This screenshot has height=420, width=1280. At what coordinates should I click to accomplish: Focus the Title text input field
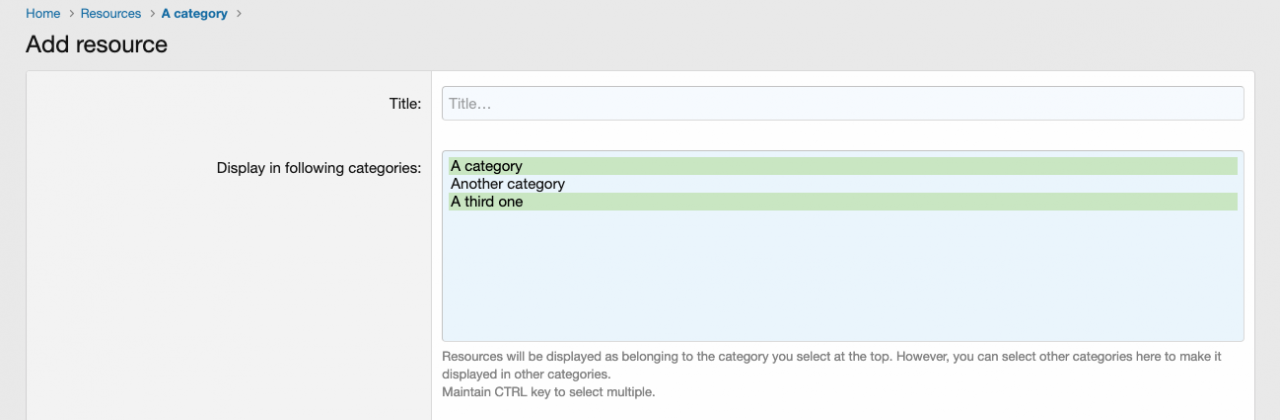[842, 104]
